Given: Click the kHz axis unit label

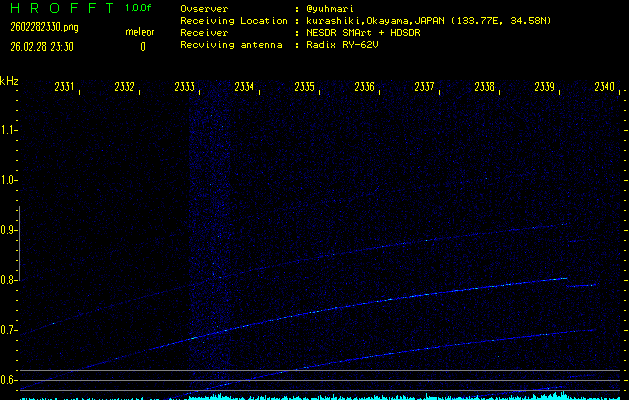Looking at the screenshot, I should point(9,81).
